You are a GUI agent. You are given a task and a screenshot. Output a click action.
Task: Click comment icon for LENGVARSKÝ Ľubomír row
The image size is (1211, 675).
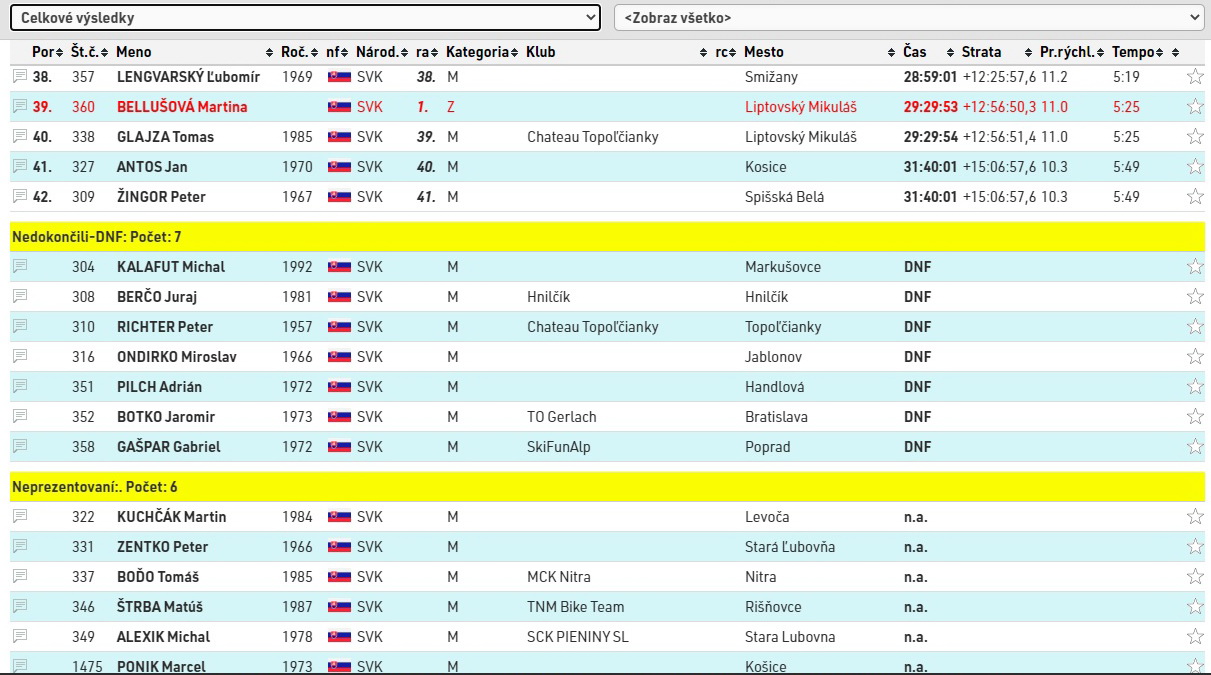(x=20, y=76)
